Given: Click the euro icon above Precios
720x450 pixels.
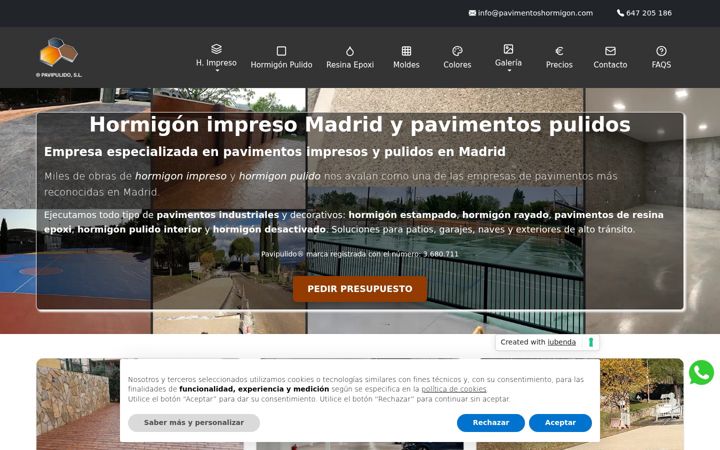Looking at the screenshot, I should [x=559, y=51].
